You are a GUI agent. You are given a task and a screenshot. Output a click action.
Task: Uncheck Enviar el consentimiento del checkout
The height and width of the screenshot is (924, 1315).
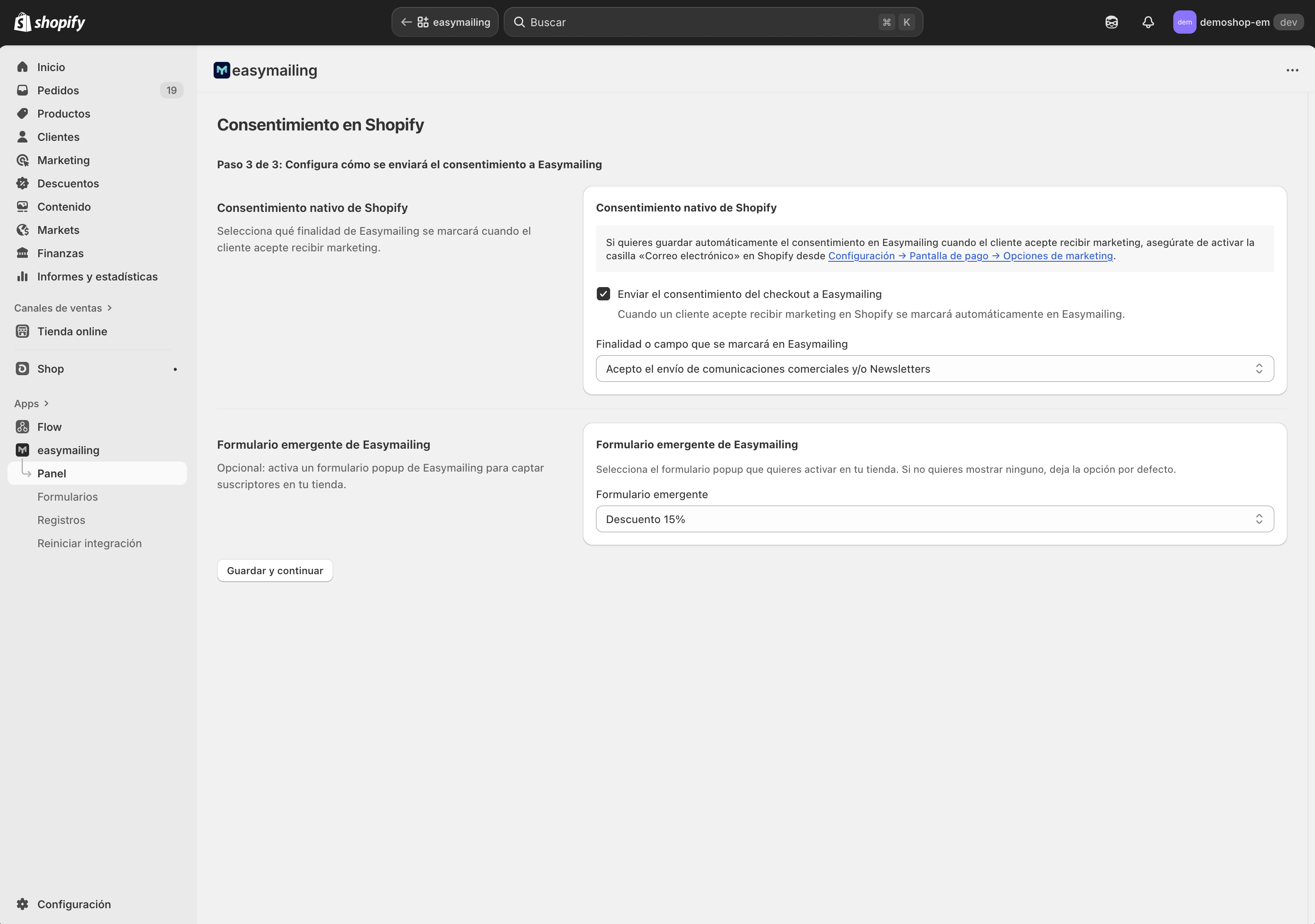coord(603,294)
